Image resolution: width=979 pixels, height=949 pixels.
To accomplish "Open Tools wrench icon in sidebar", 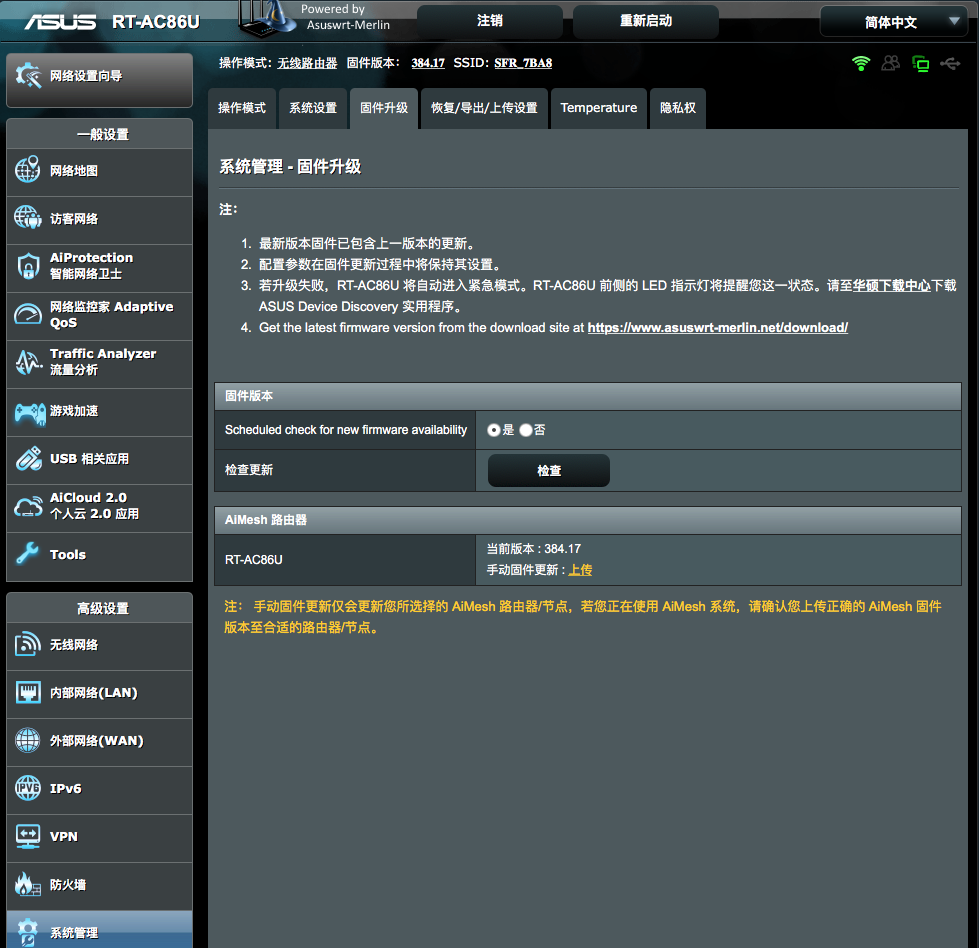I will click(x=28, y=555).
